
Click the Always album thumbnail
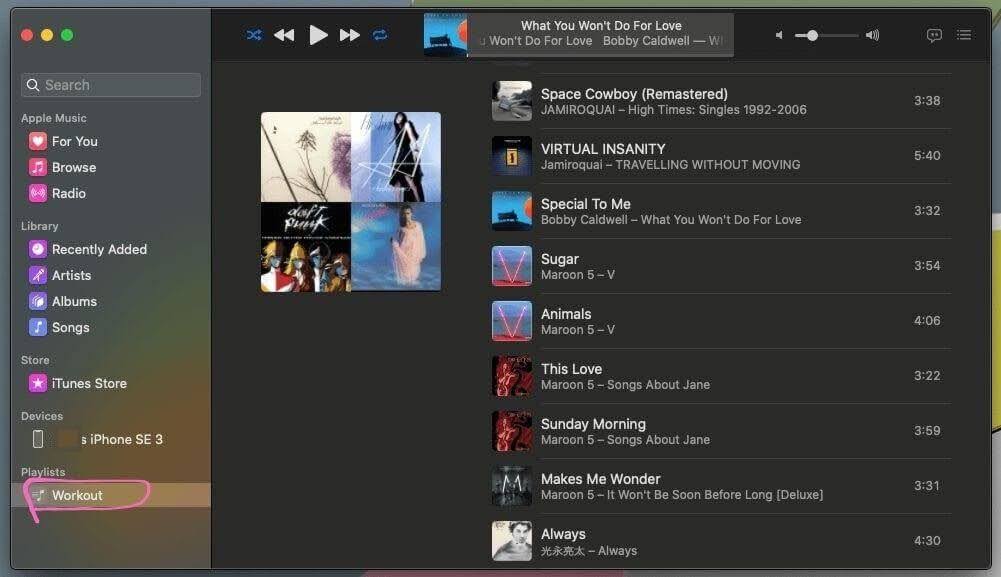(x=512, y=541)
